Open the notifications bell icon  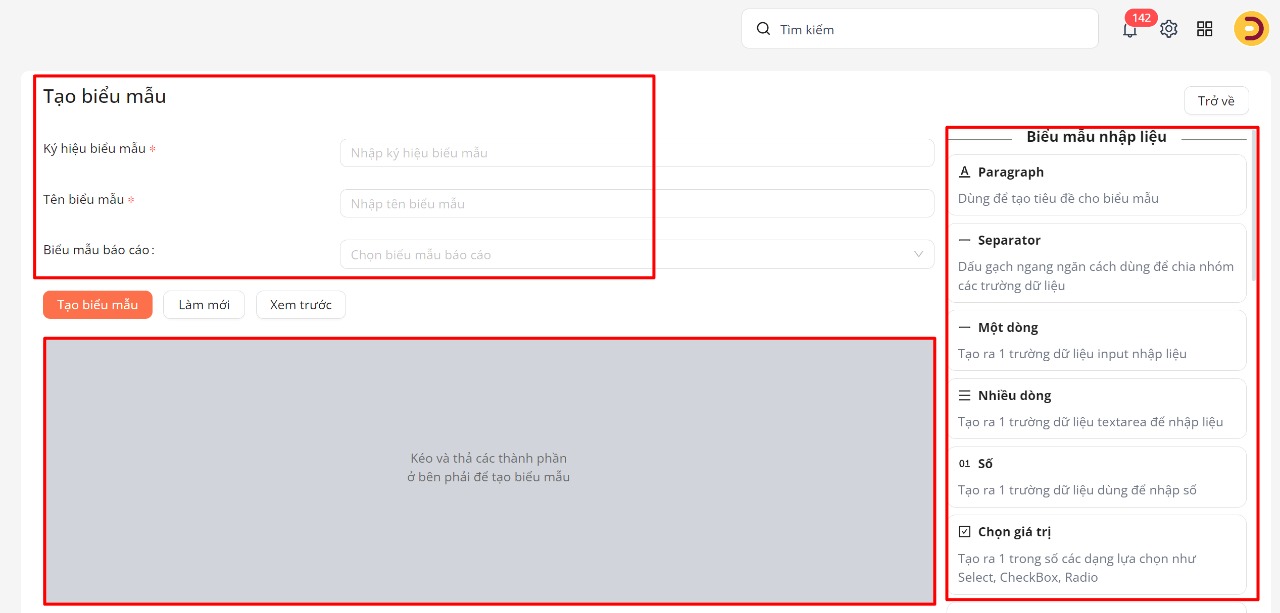pos(1130,30)
